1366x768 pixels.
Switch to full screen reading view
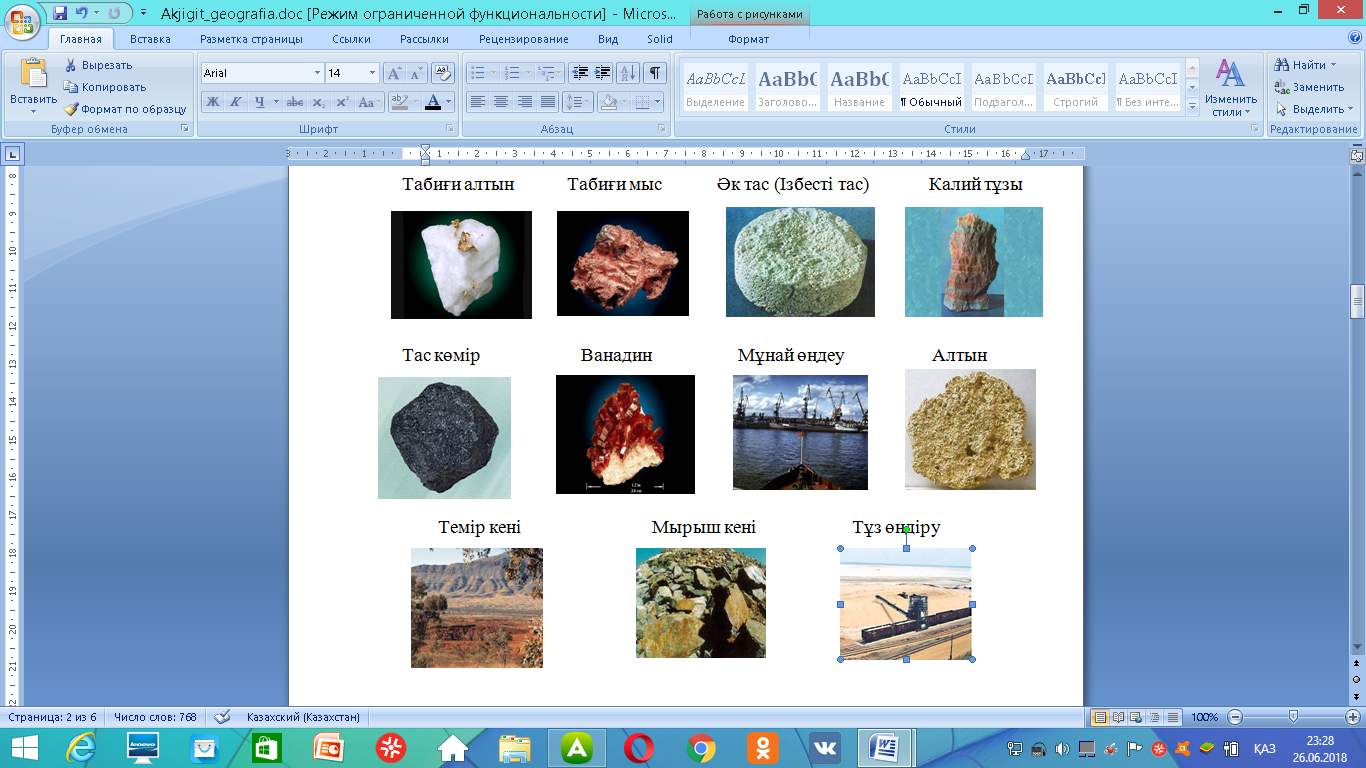pyautogui.click(x=1118, y=717)
